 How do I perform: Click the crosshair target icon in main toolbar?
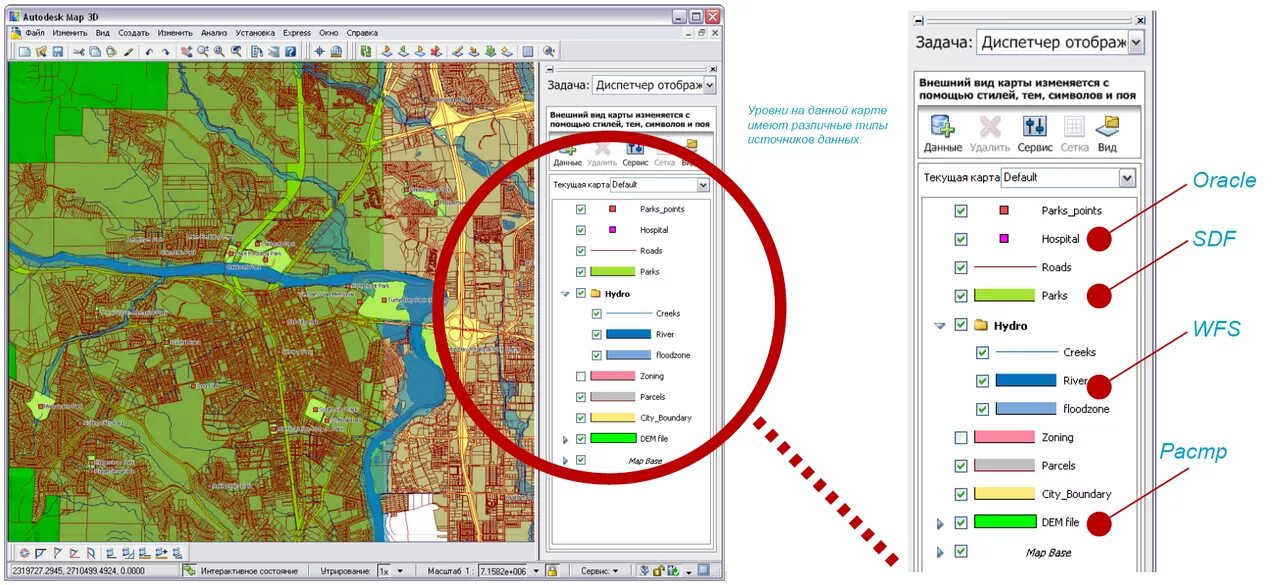point(320,51)
